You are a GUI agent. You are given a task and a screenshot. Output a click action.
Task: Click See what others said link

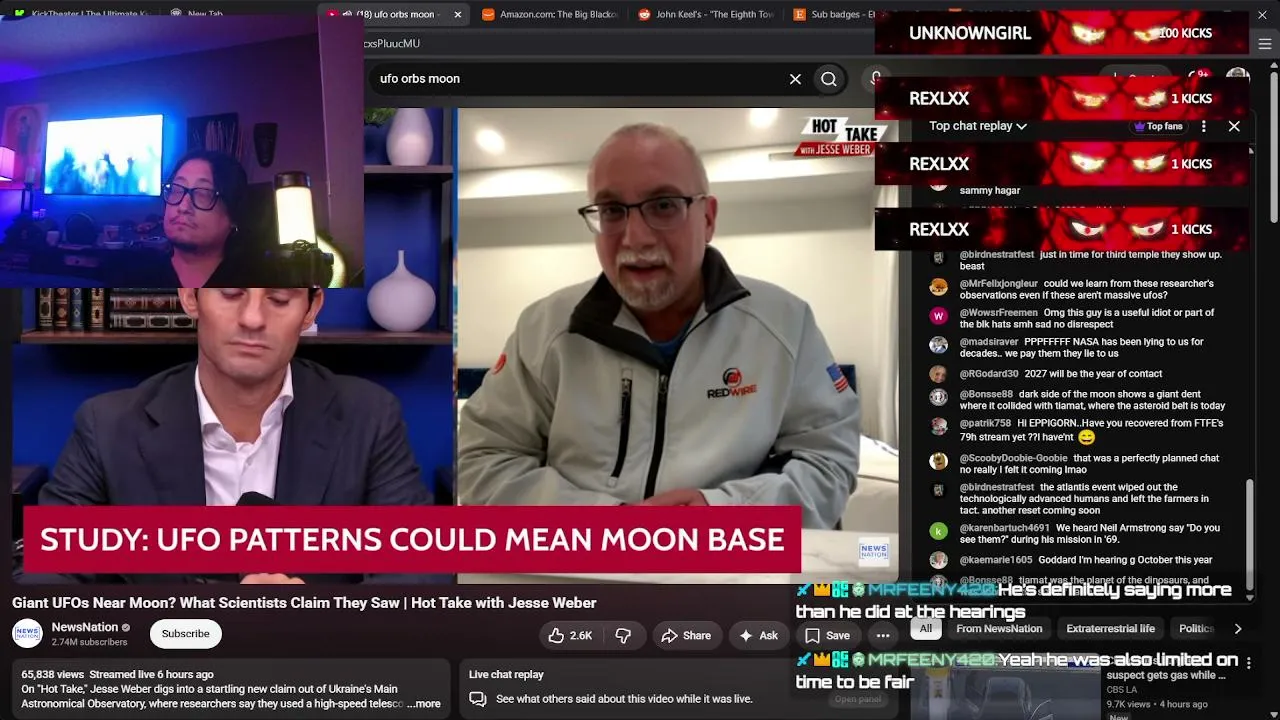click(624, 699)
